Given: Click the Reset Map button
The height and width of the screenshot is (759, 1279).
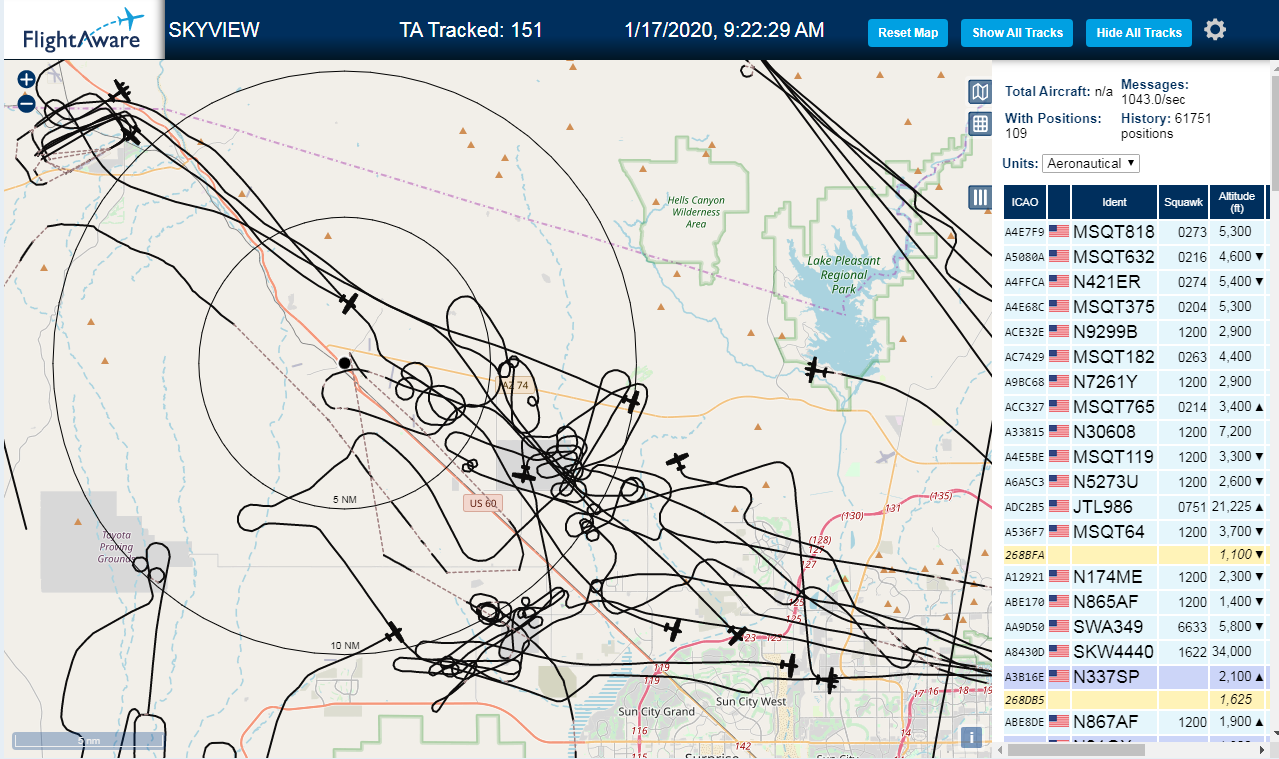Looking at the screenshot, I should coord(908,32).
